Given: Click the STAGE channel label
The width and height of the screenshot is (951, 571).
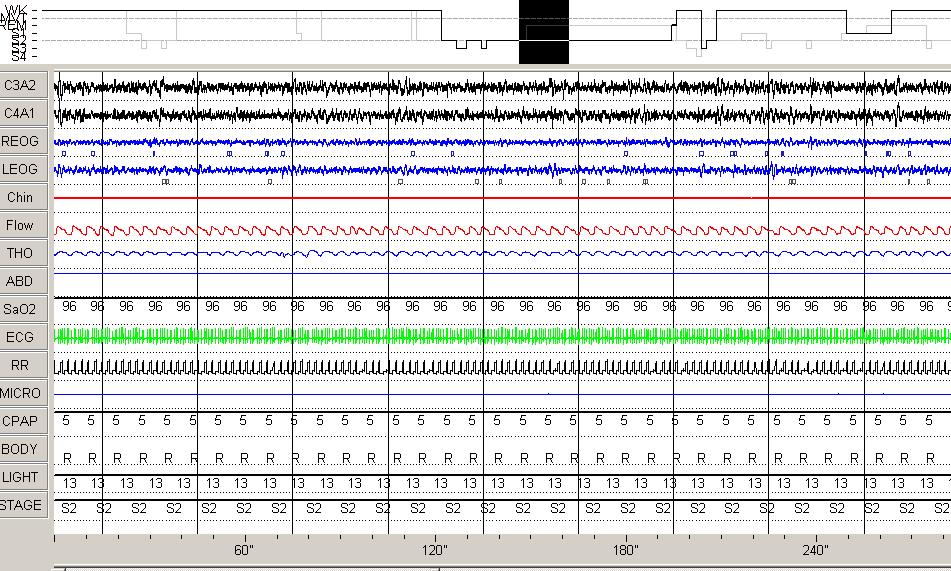Looking at the screenshot, I should click(x=23, y=505).
